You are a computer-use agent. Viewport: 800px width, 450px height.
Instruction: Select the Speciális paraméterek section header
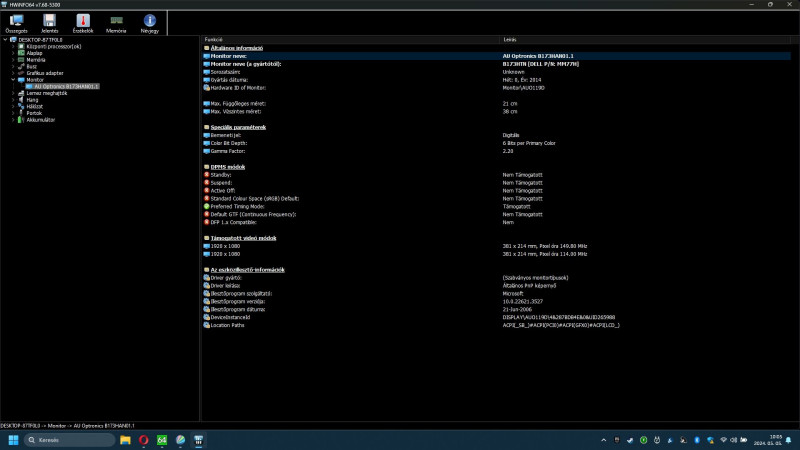(x=238, y=127)
